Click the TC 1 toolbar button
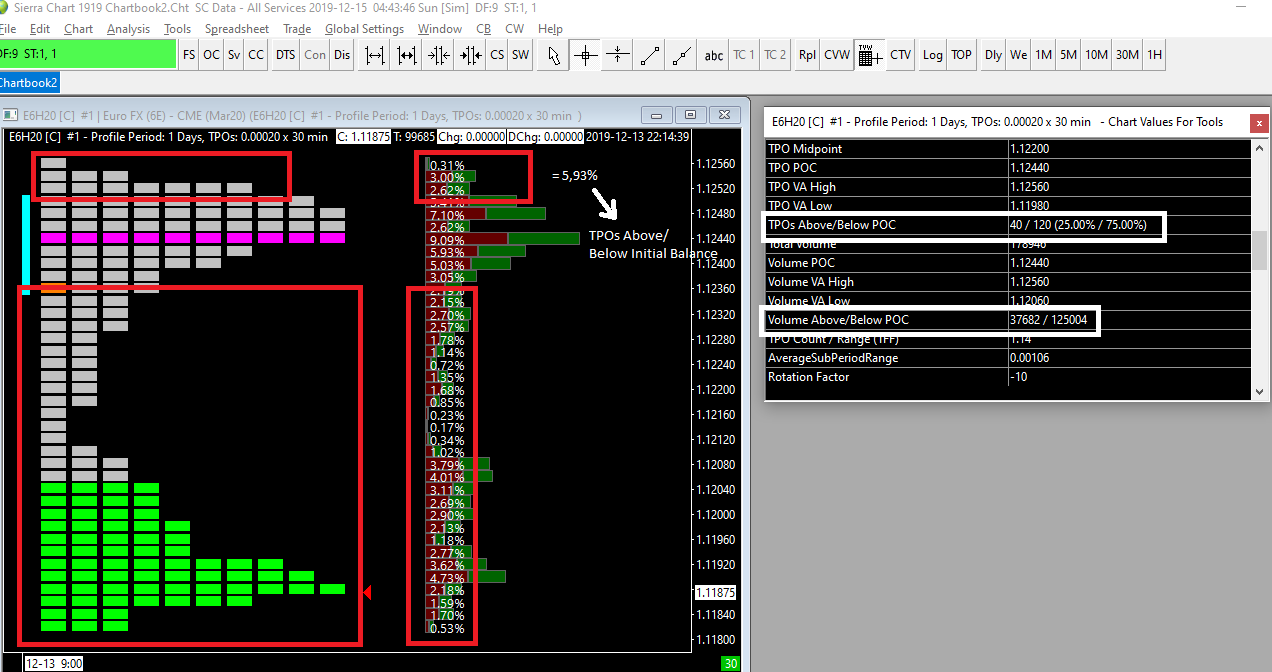 744,55
